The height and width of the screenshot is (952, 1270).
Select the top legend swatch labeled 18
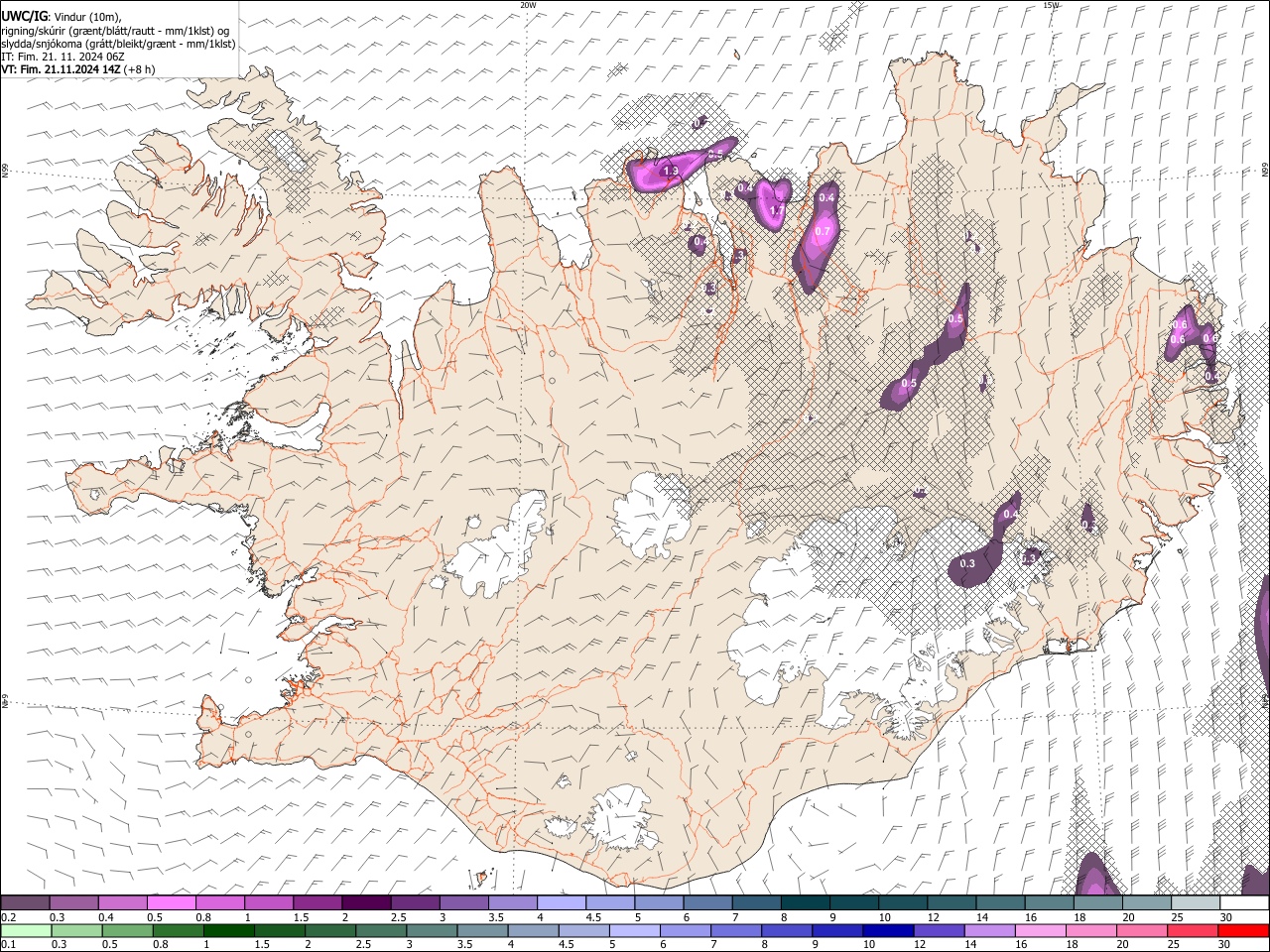point(1098,902)
